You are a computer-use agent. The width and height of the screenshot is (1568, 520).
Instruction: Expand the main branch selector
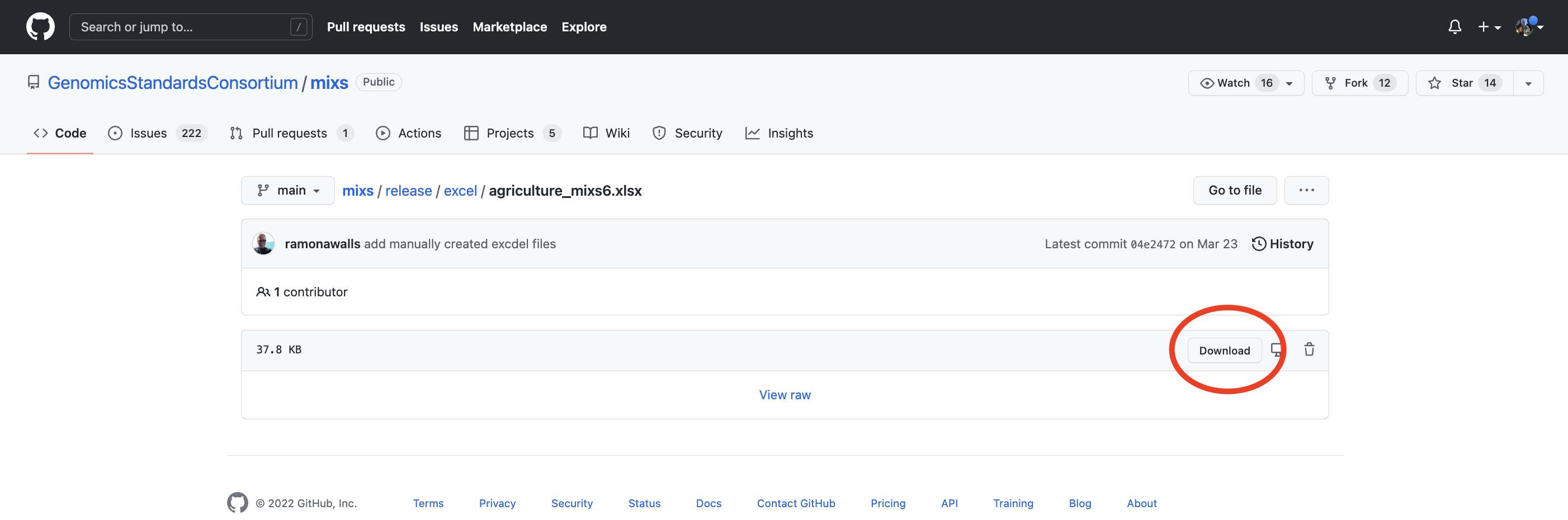[x=288, y=191]
